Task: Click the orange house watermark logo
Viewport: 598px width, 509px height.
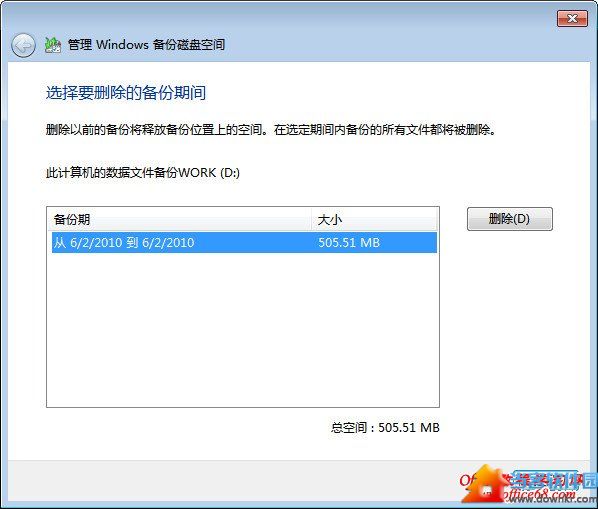Action: [485, 484]
